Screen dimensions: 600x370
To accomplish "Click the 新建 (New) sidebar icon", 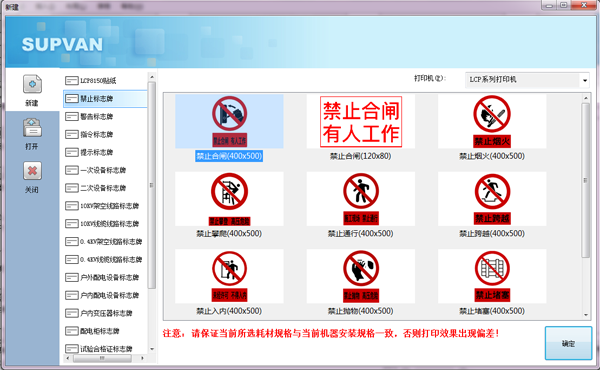I will click(32, 84).
